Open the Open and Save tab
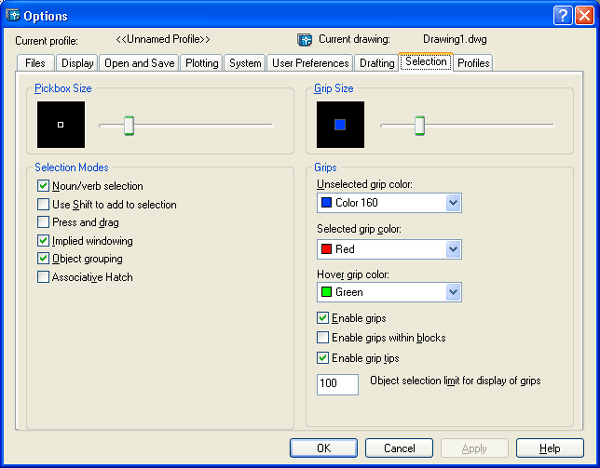The image size is (600, 468). (x=139, y=63)
